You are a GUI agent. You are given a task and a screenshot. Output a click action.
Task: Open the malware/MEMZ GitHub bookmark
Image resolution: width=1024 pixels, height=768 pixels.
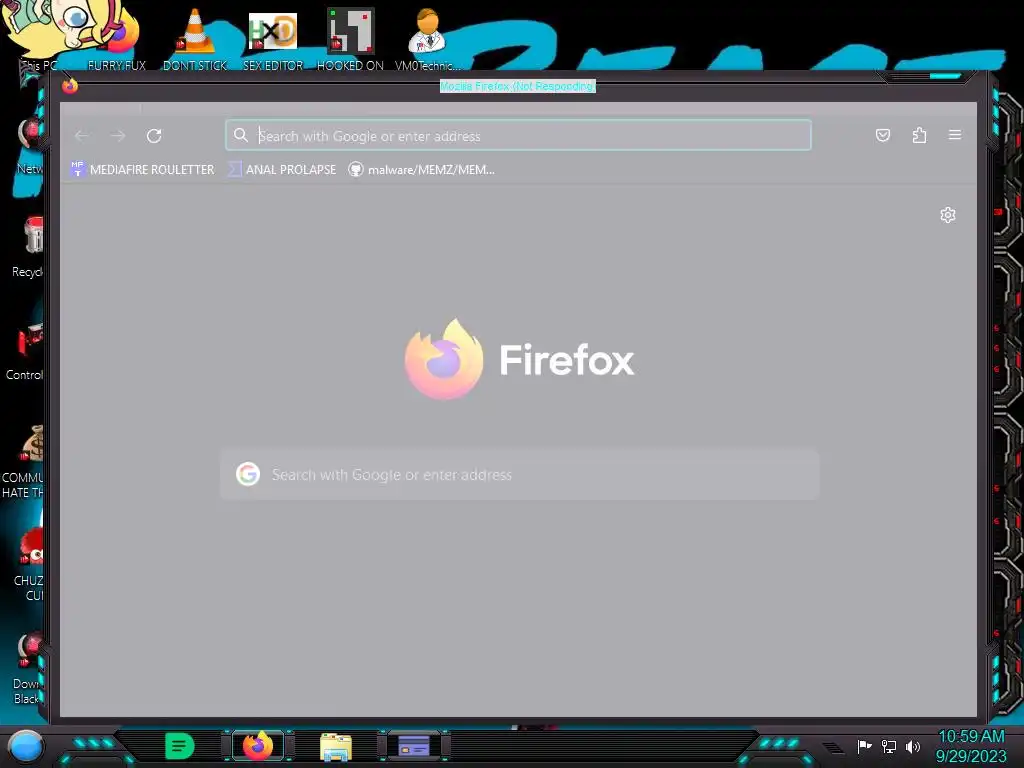pos(421,170)
